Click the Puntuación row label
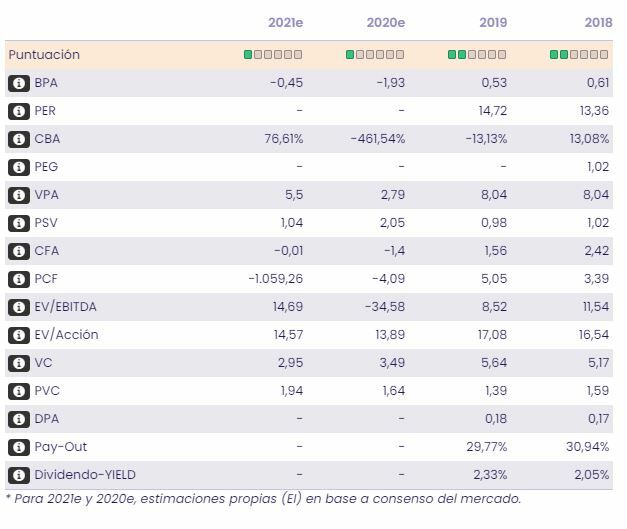The width and height of the screenshot is (627, 529). click(44, 55)
